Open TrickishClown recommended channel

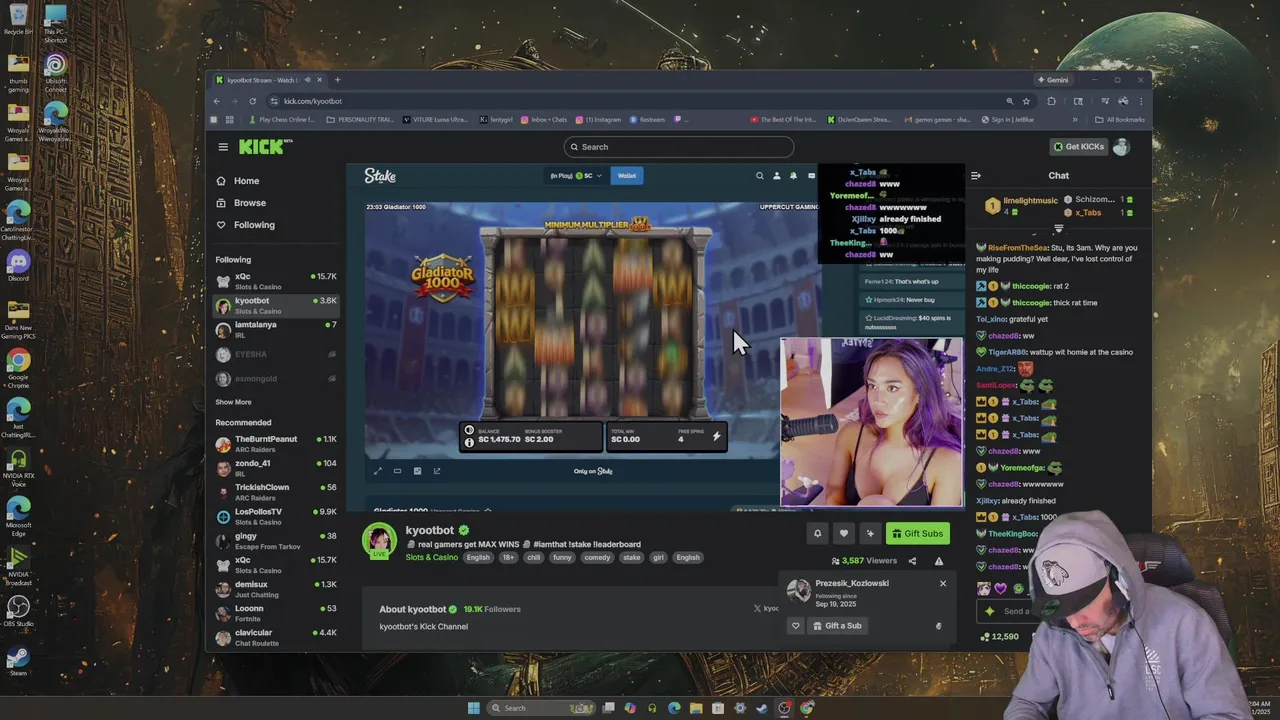pyautogui.click(x=276, y=492)
